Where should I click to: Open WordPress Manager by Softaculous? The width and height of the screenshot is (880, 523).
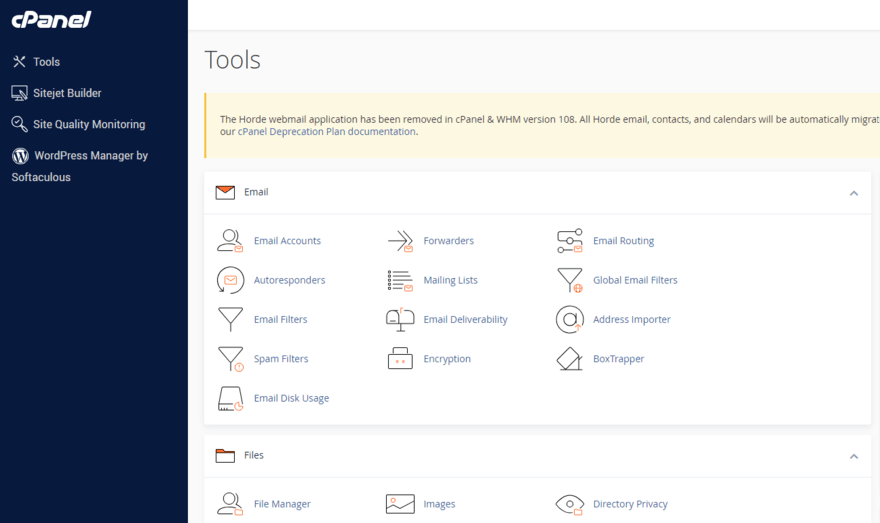click(80, 166)
